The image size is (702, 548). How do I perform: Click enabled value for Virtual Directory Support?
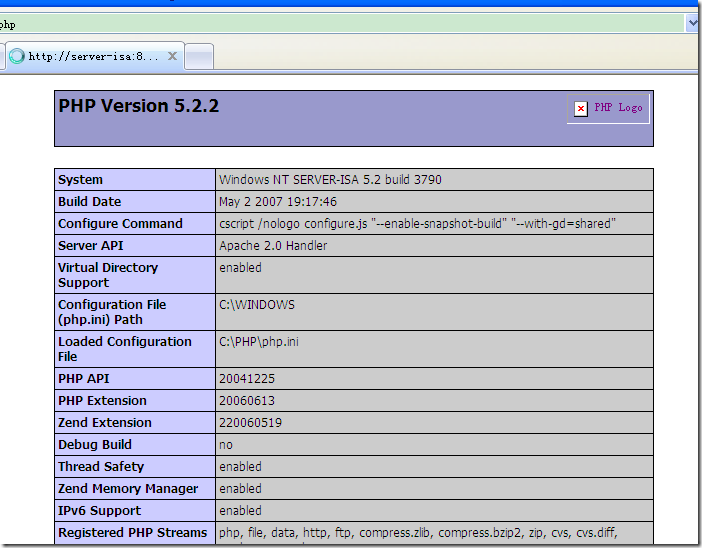[240, 268]
